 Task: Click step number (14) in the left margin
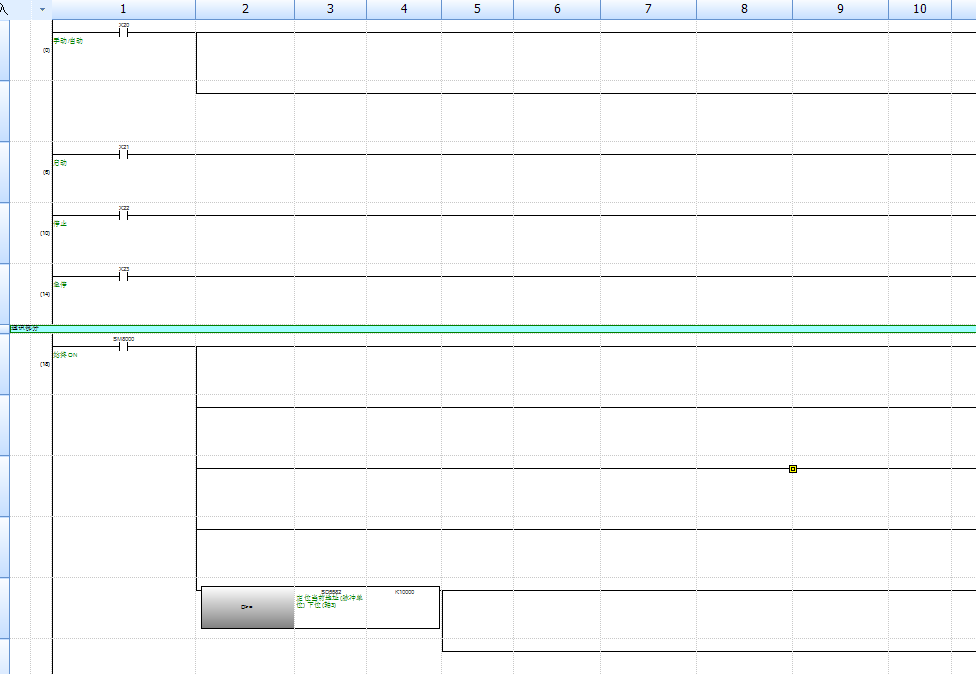pyautogui.click(x=45, y=294)
